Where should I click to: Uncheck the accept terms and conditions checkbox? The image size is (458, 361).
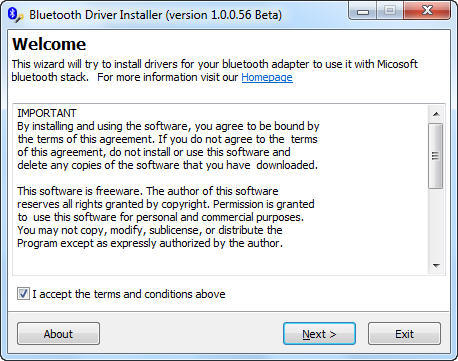[23, 294]
